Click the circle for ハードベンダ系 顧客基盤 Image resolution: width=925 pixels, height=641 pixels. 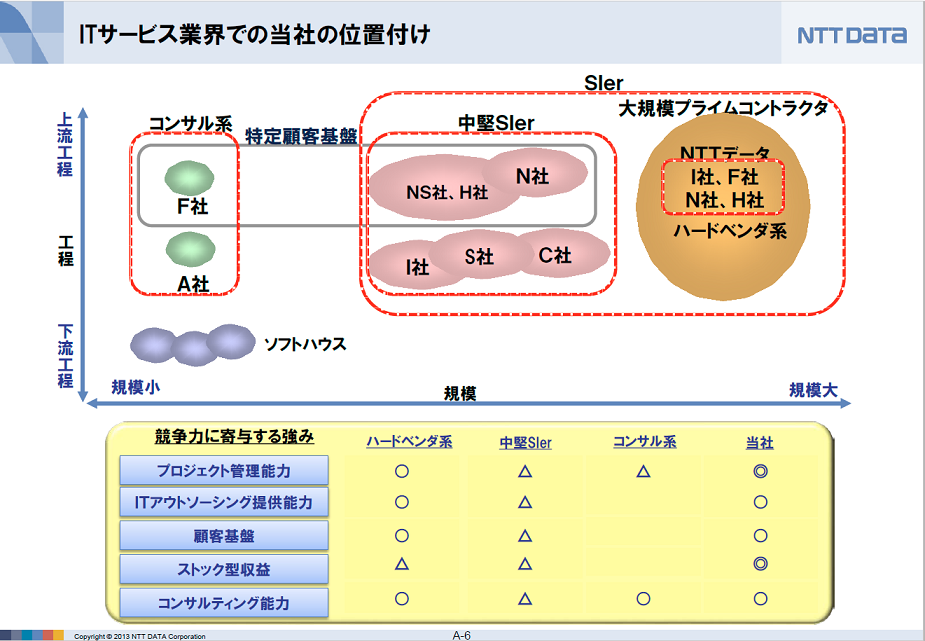click(x=402, y=535)
